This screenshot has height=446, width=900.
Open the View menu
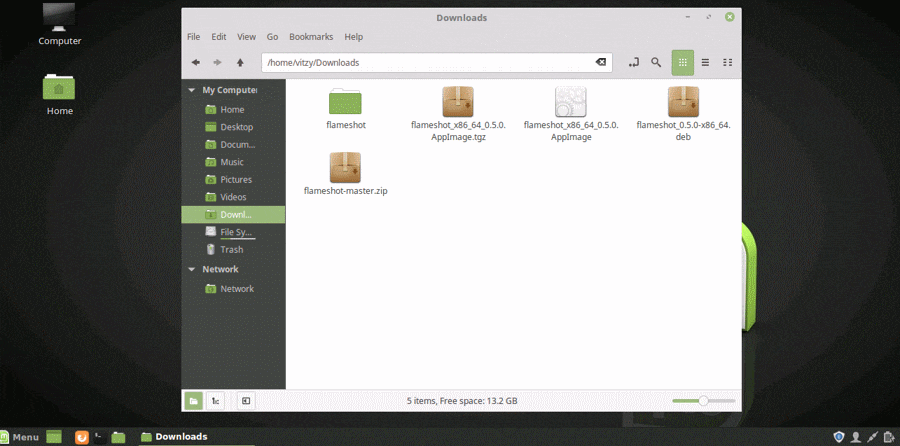(x=246, y=37)
